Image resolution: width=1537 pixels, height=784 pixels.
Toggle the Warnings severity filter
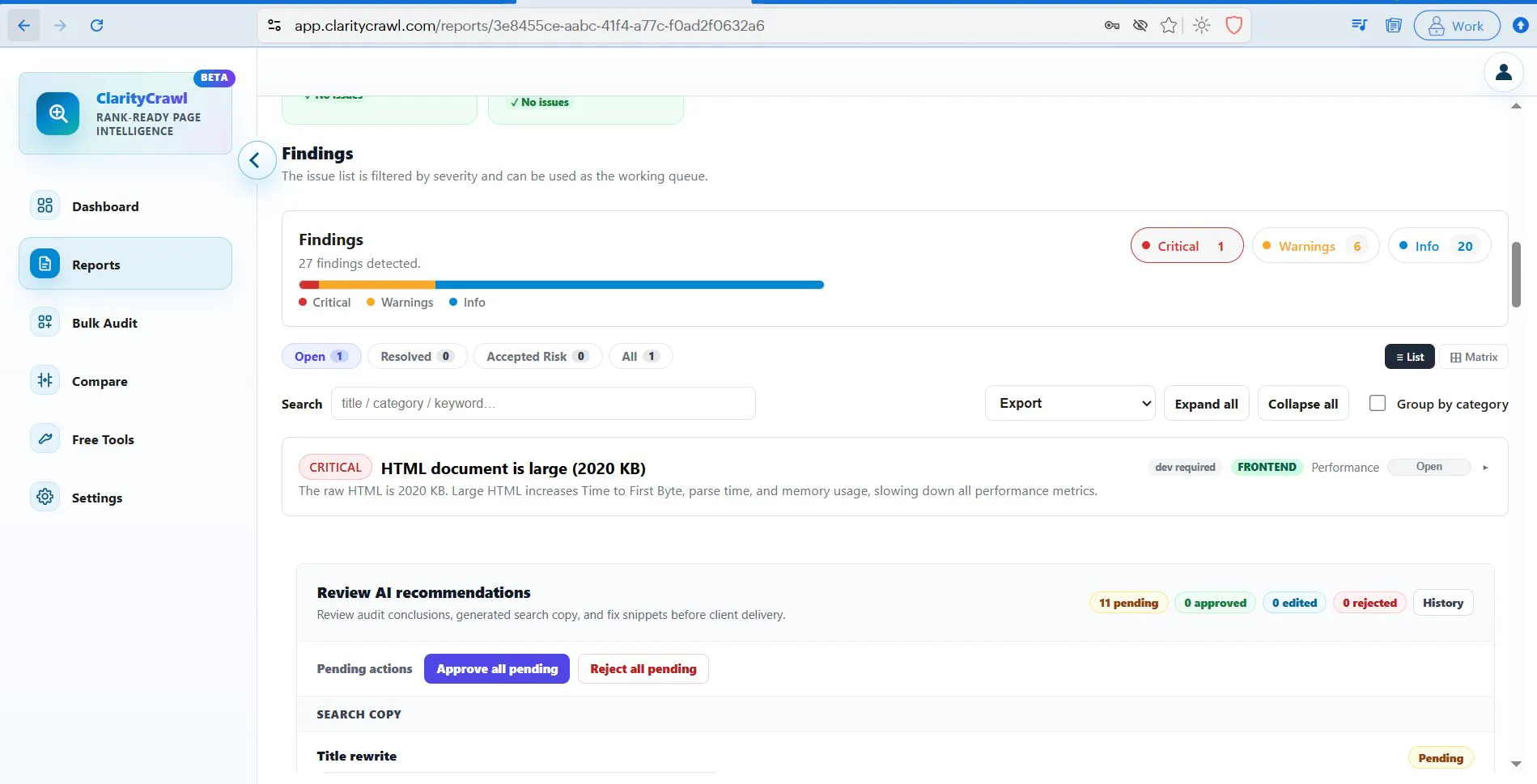[x=1315, y=246]
